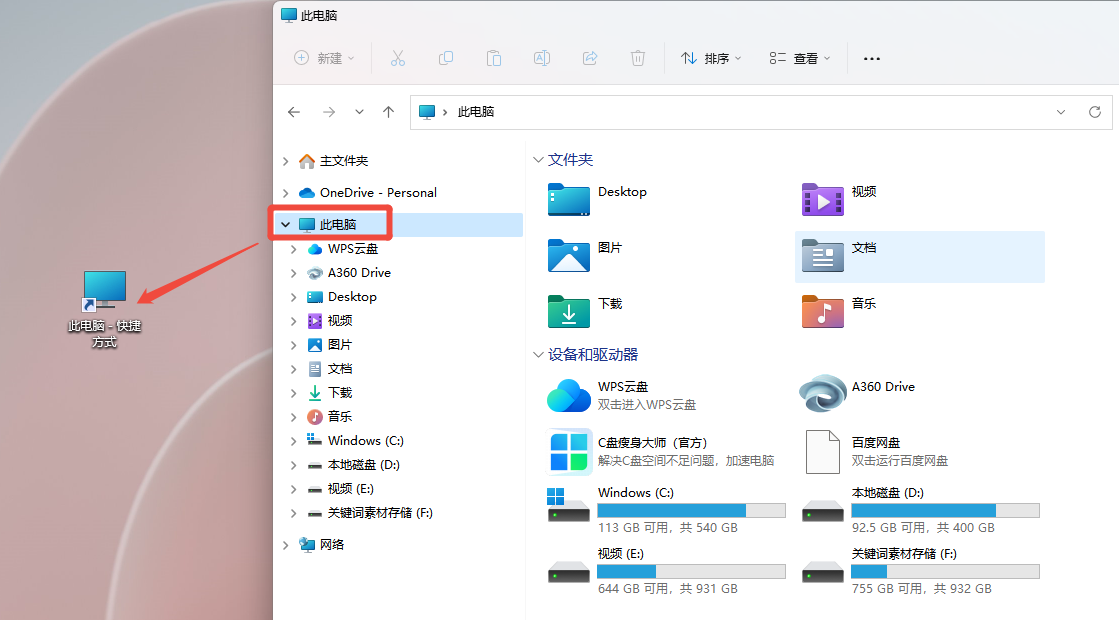Viewport: 1119px width, 620px height.
Task: Collapse the 此电脑 tree node
Action: click(285, 225)
